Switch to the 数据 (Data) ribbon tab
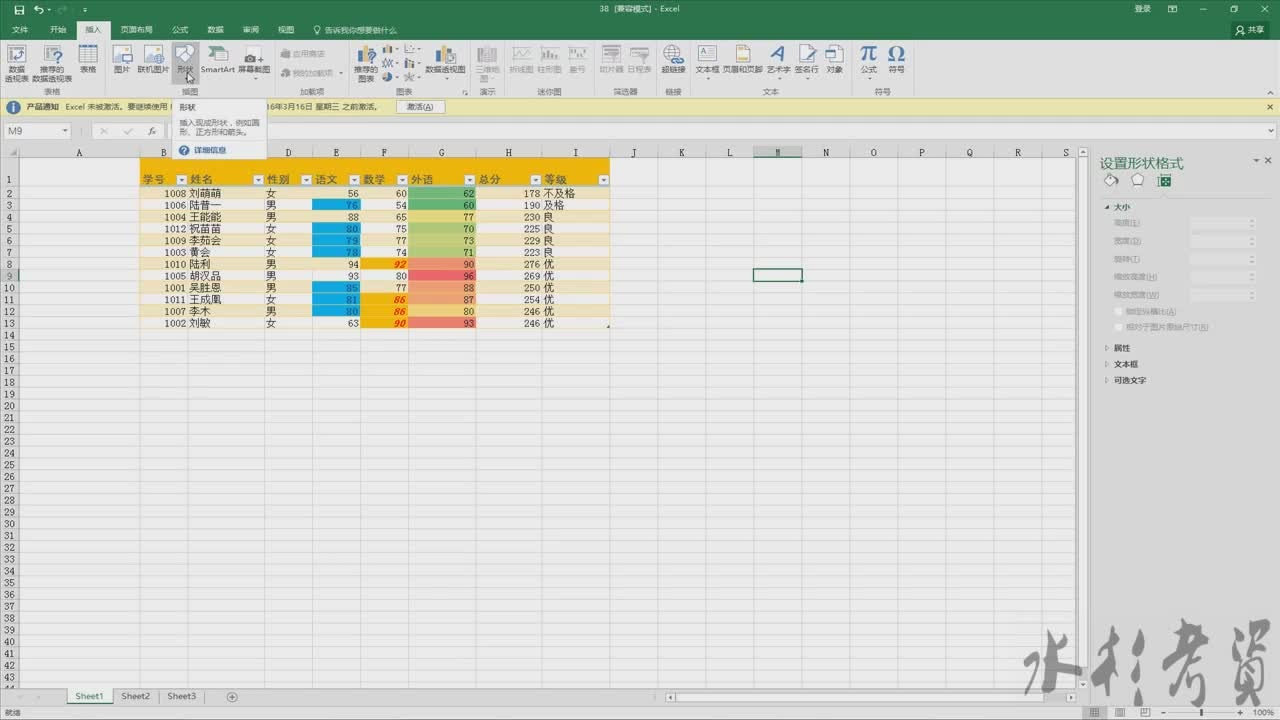The width and height of the screenshot is (1280, 720). pyautogui.click(x=215, y=30)
